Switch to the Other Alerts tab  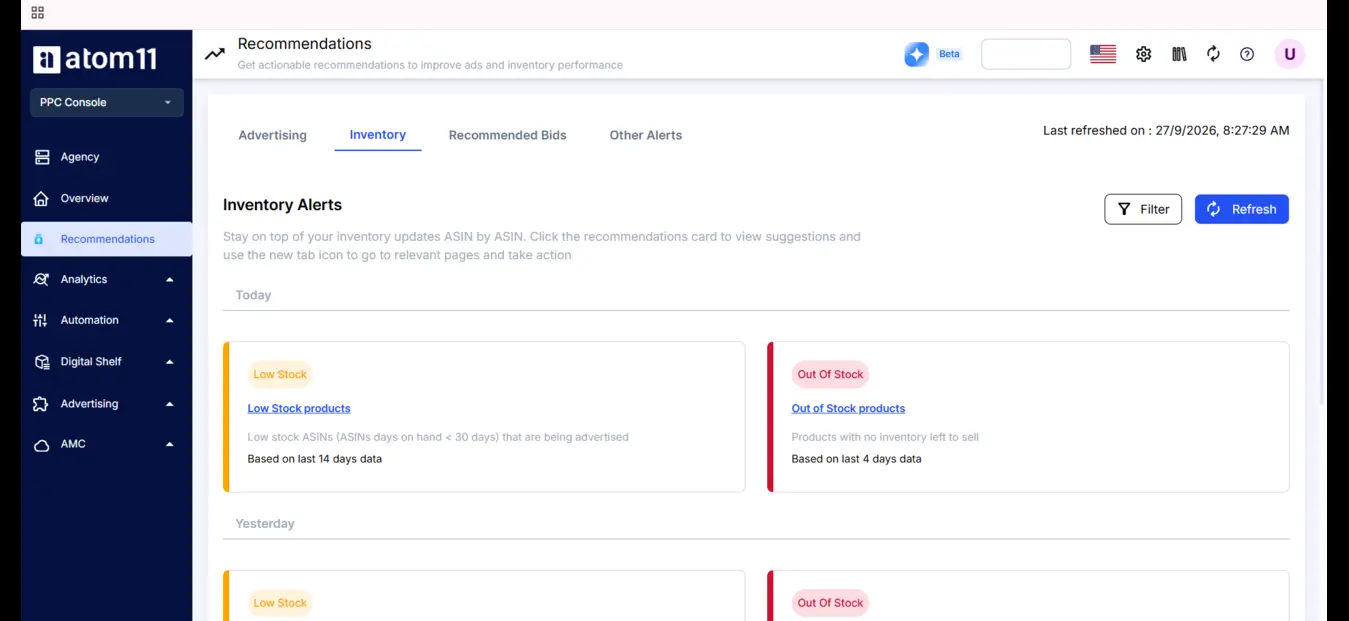[x=646, y=135]
